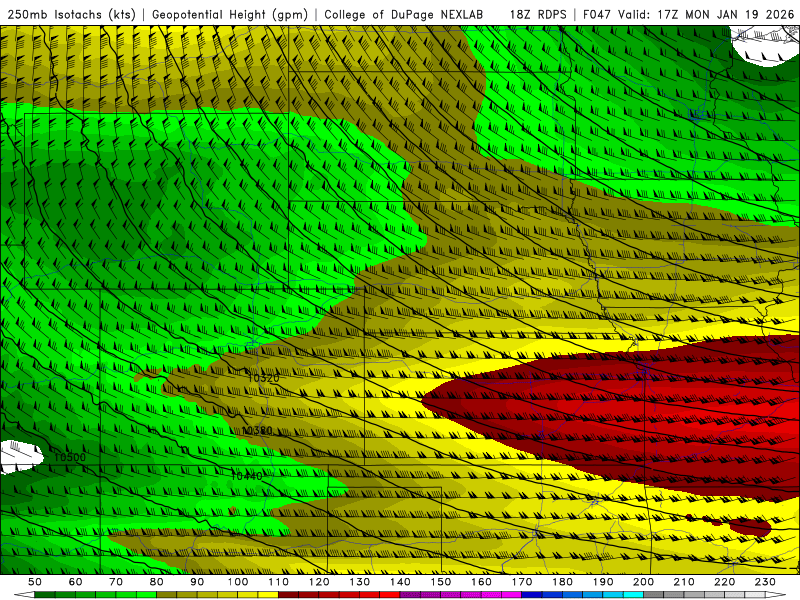Click the "F047" forecast hour text

[x=597, y=14]
